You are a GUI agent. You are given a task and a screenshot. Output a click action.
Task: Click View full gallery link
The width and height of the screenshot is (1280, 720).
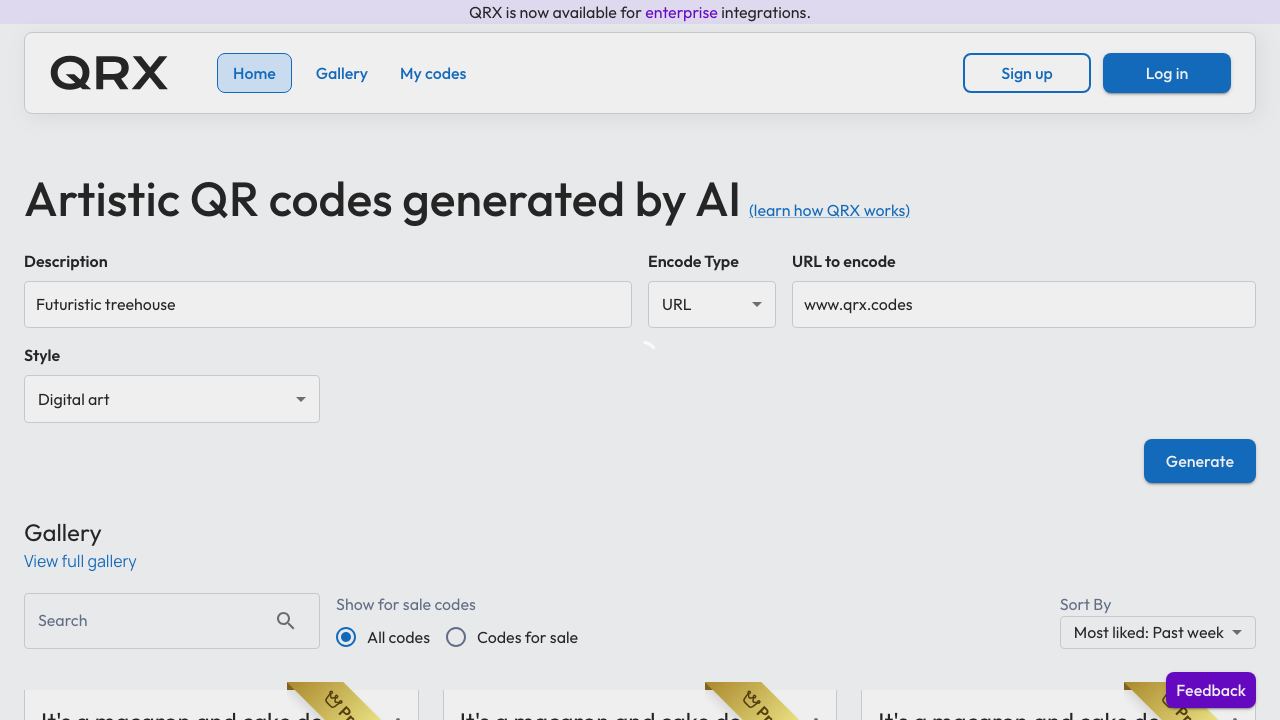pos(80,561)
